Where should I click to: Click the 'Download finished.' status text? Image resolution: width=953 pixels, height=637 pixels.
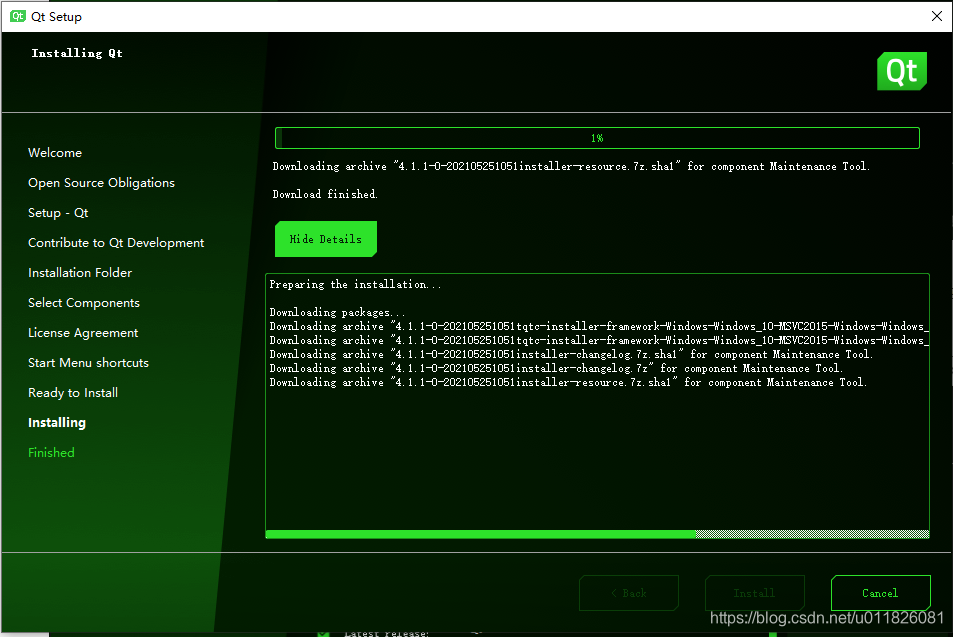[x=325, y=194]
